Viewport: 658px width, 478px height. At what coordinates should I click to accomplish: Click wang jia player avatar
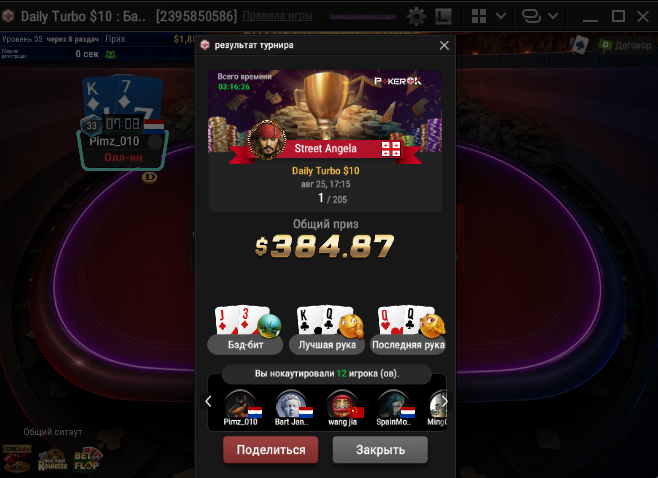342,404
